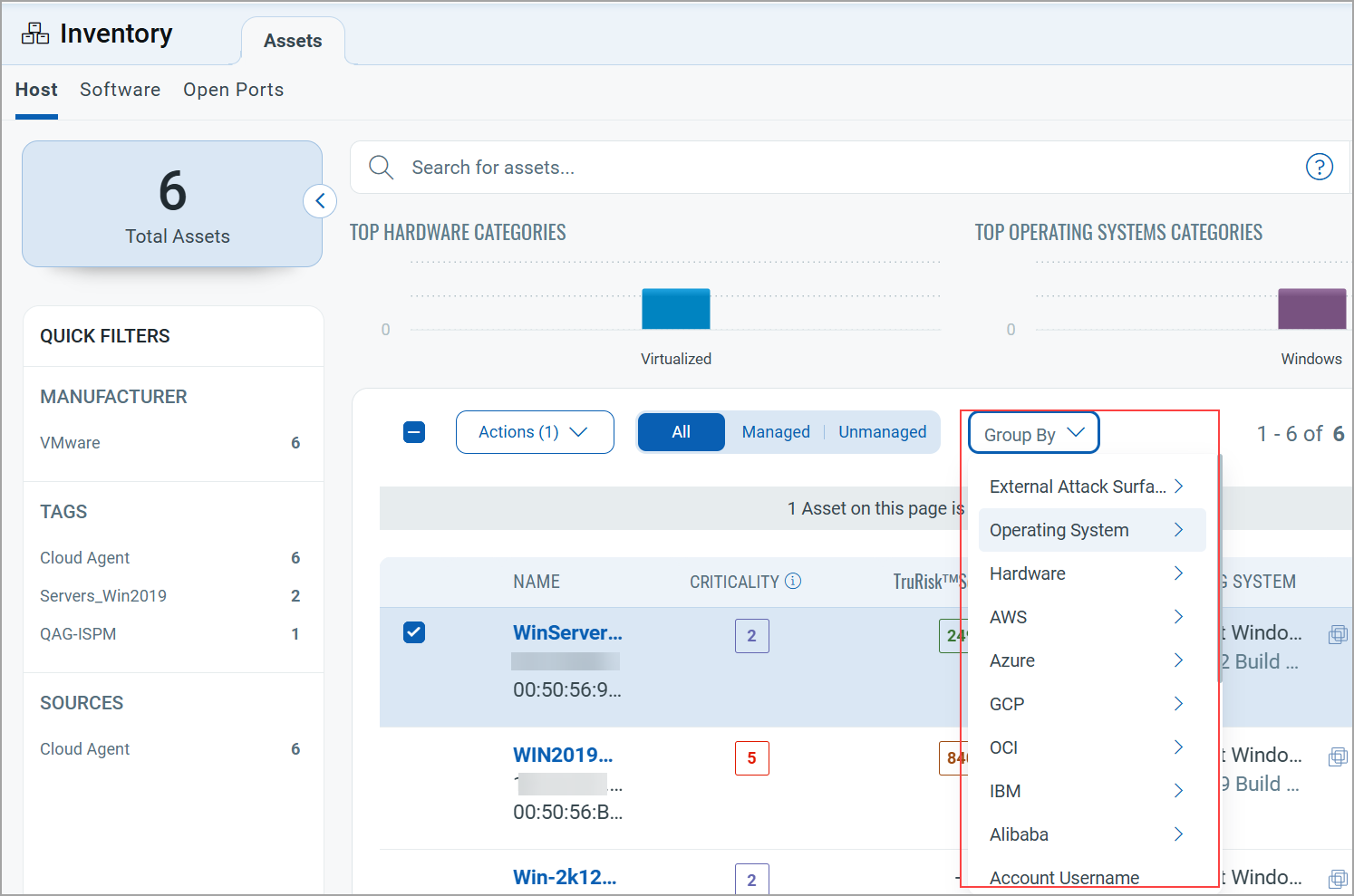Switch to the Software tab
Screen dimensions: 1354x896
click(x=120, y=90)
